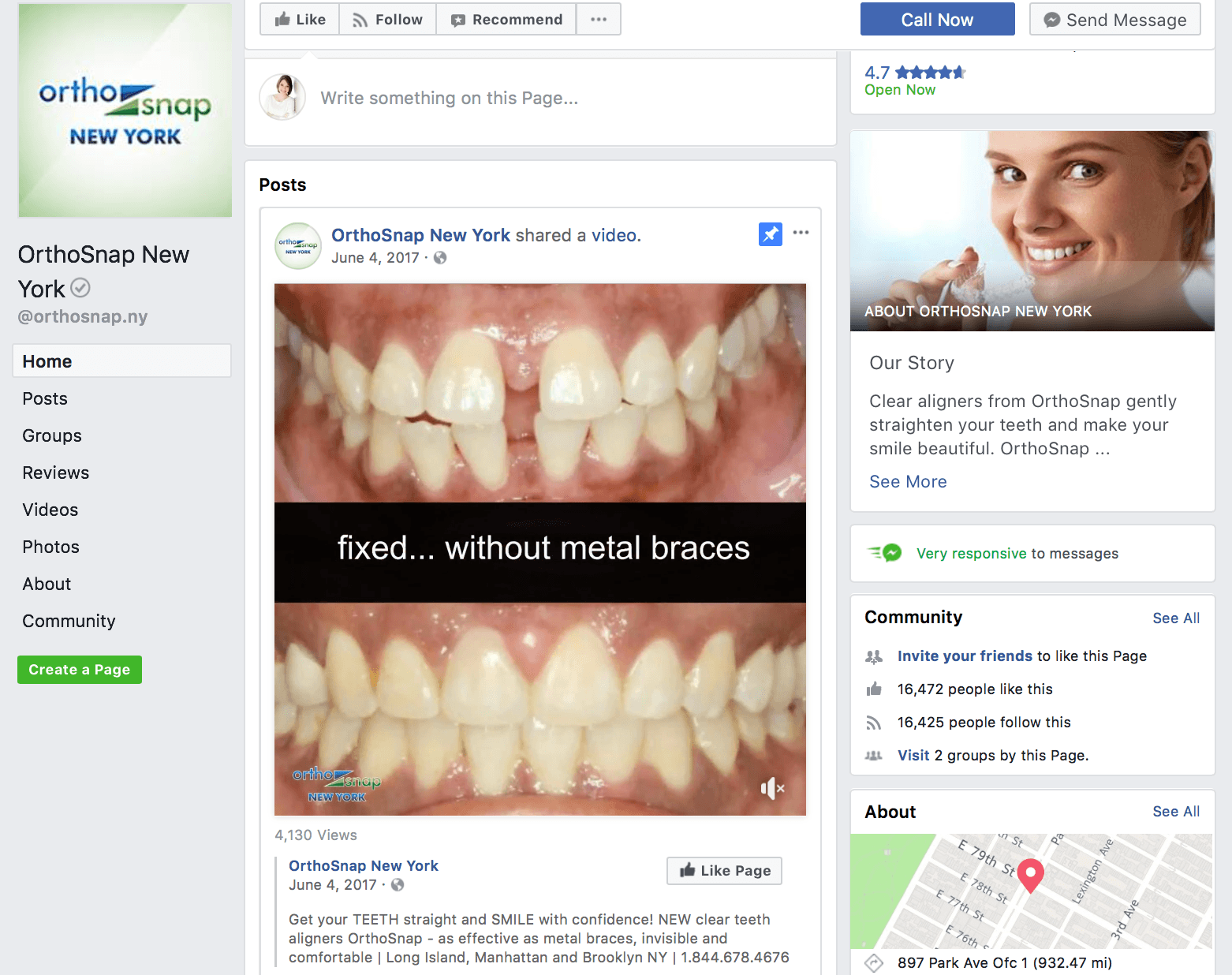Open the post's three-dot options menu
1232x975 pixels.
pyautogui.click(x=801, y=233)
